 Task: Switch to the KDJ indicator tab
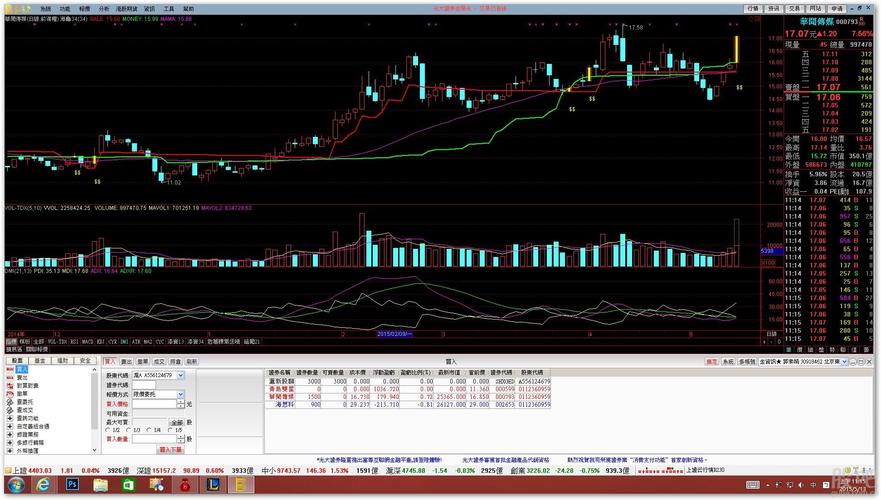coord(100,342)
